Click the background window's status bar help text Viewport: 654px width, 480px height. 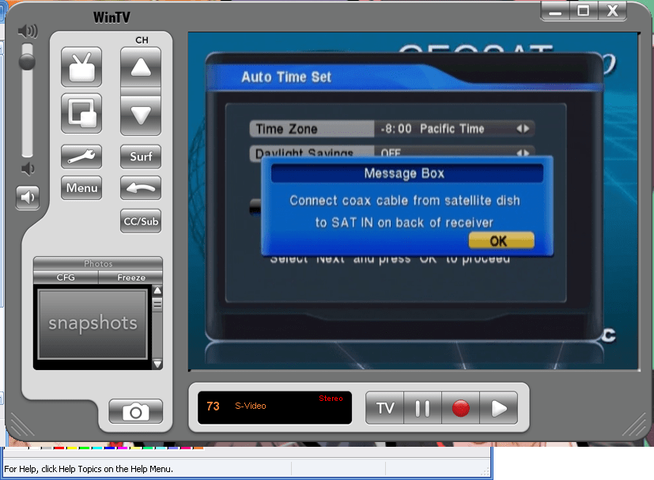[88, 469]
